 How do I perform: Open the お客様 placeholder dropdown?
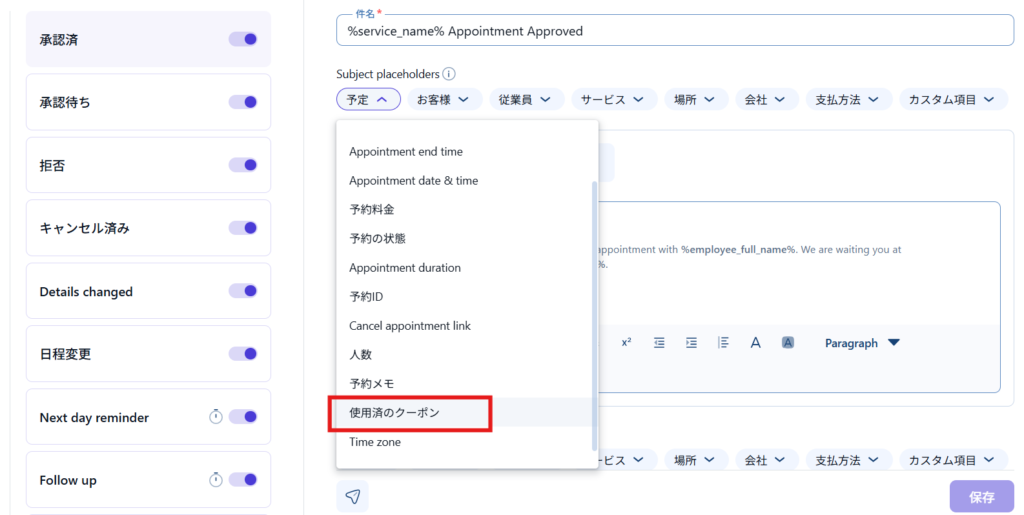[x=444, y=100]
